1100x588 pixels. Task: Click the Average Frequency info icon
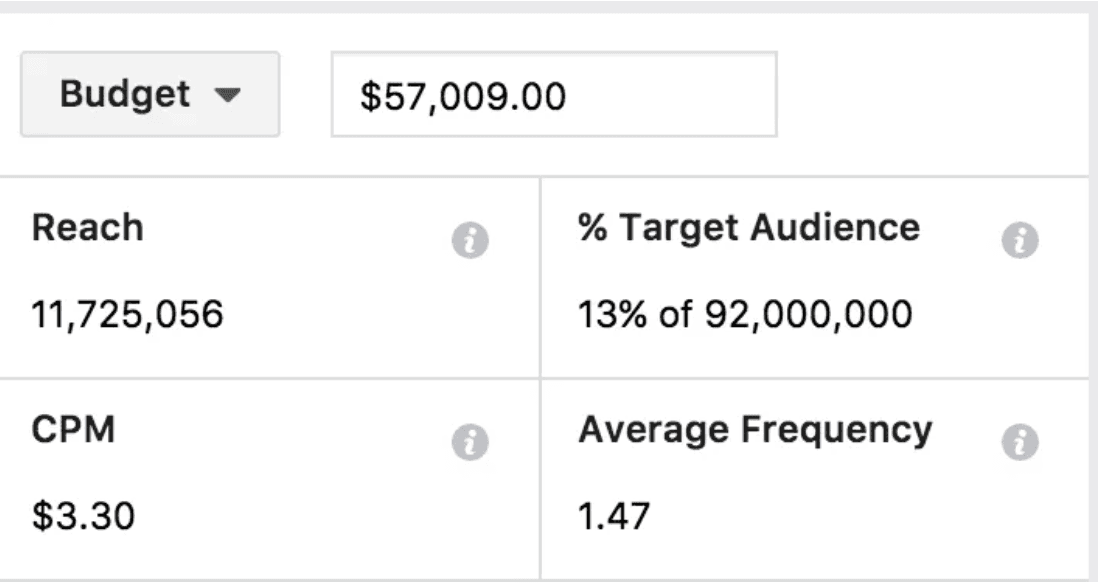[x=1020, y=442]
